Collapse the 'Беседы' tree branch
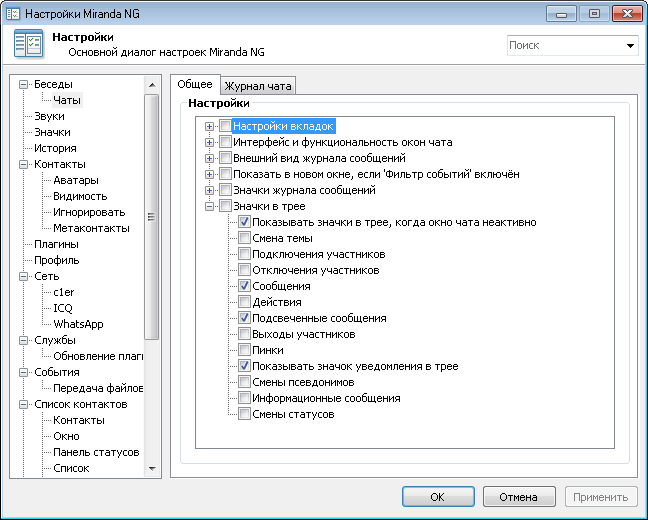This screenshot has width=648, height=520. [24, 84]
